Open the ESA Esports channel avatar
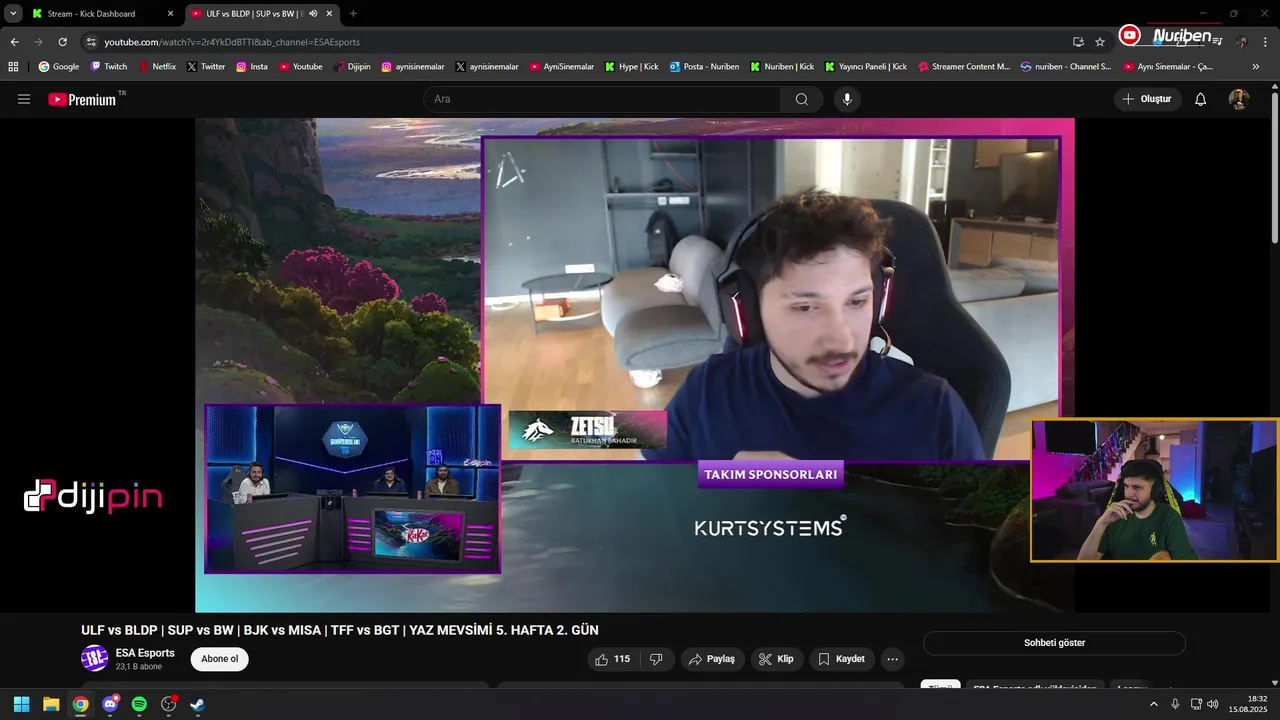Image resolution: width=1280 pixels, height=720 pixels. [x=94, y=658]
